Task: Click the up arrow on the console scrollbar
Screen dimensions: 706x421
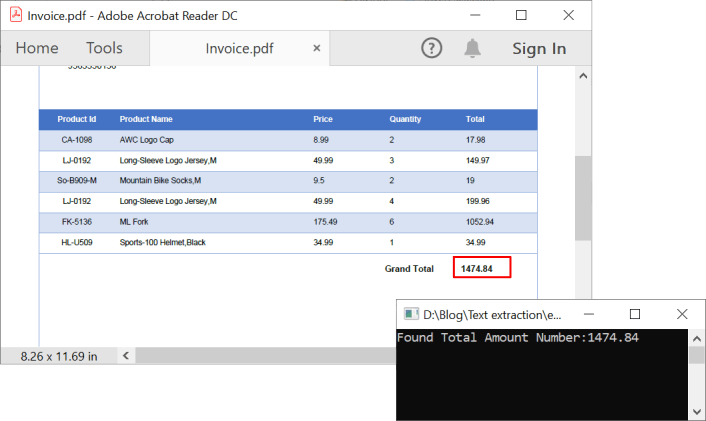Action: pyautogui.click(x=697, y=337)
